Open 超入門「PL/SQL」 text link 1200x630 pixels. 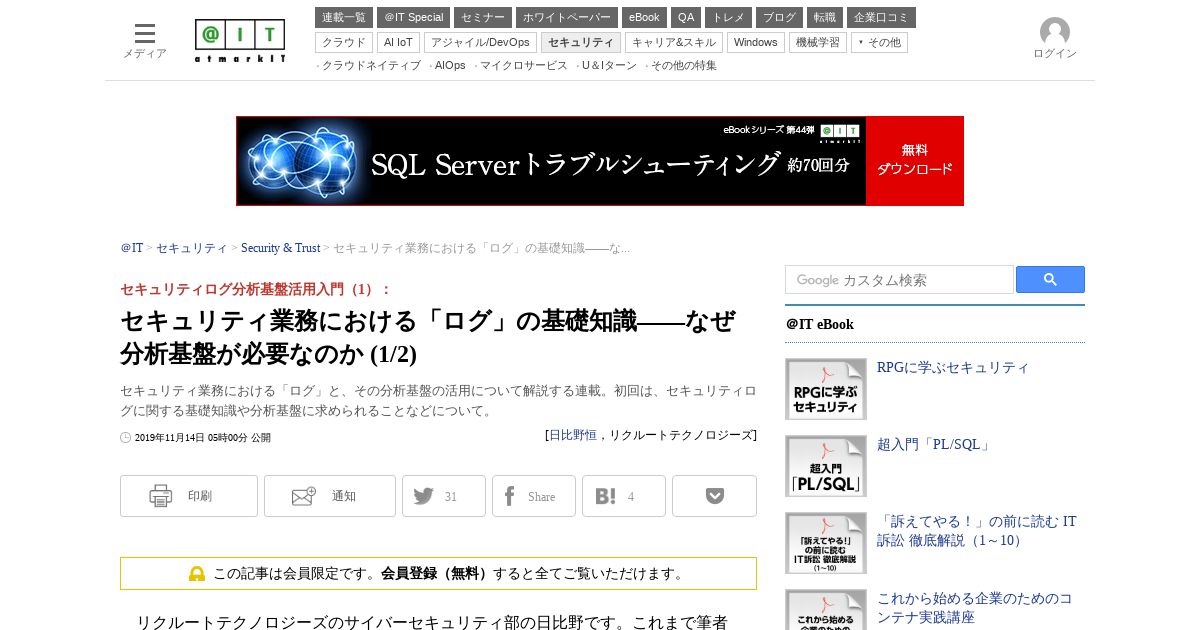pyautogui.click(x=935, y=445)
